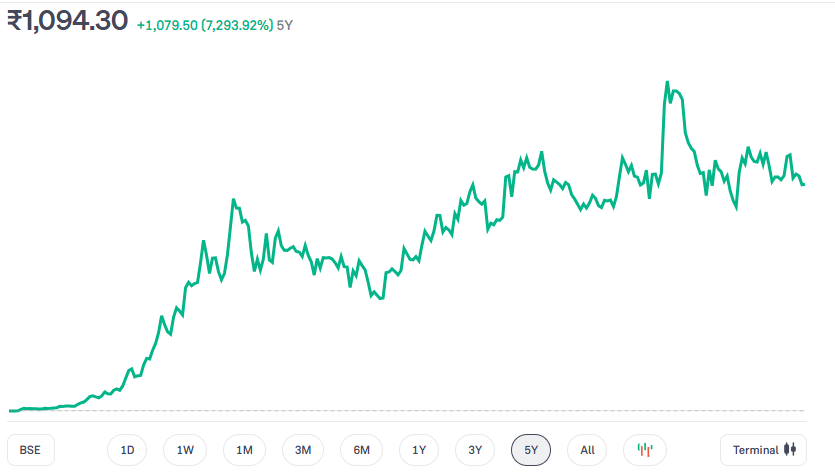Open the BSE exchange selector
Image resolution: width=835 pixels, height=476 pixels.
(30, 450)
